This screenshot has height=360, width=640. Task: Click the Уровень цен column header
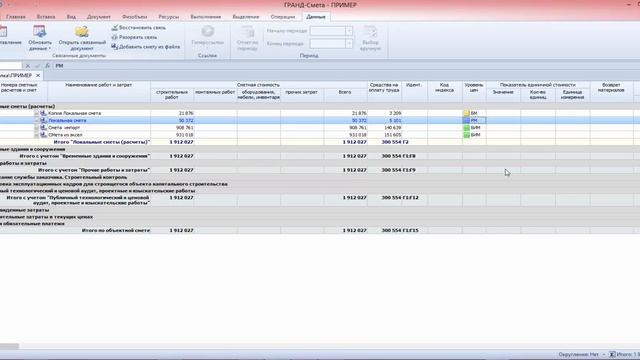pyautogui.click(x=474, y=91)
